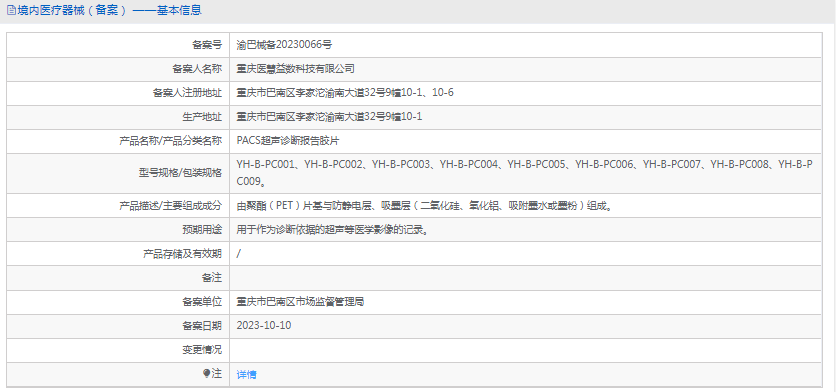The width and height of the screenshot is (836, 392).
Task: Select the date 2023-10-10
Action: click(264, 326)
